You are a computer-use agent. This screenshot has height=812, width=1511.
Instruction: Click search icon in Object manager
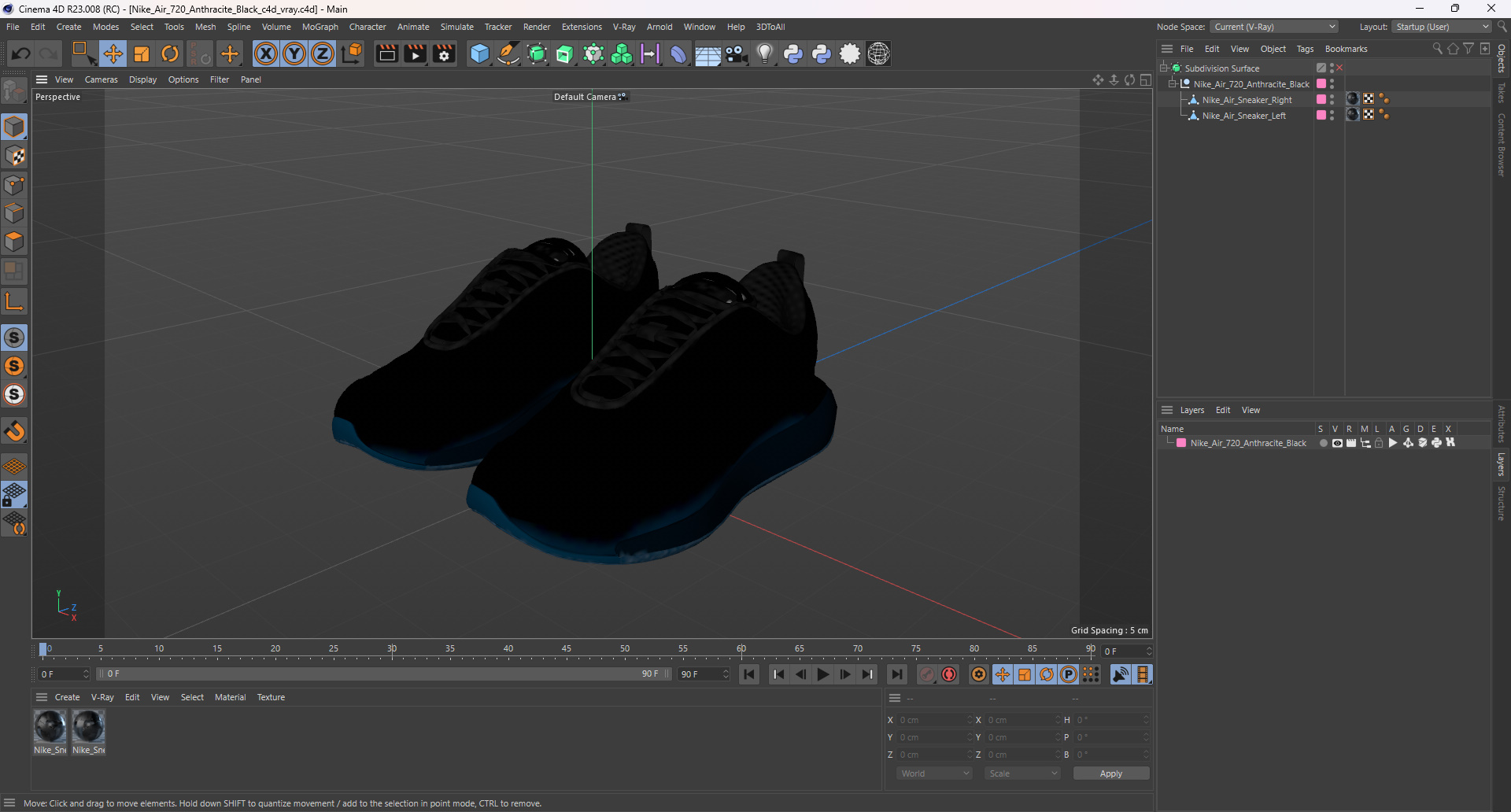tap(1437, 49)
